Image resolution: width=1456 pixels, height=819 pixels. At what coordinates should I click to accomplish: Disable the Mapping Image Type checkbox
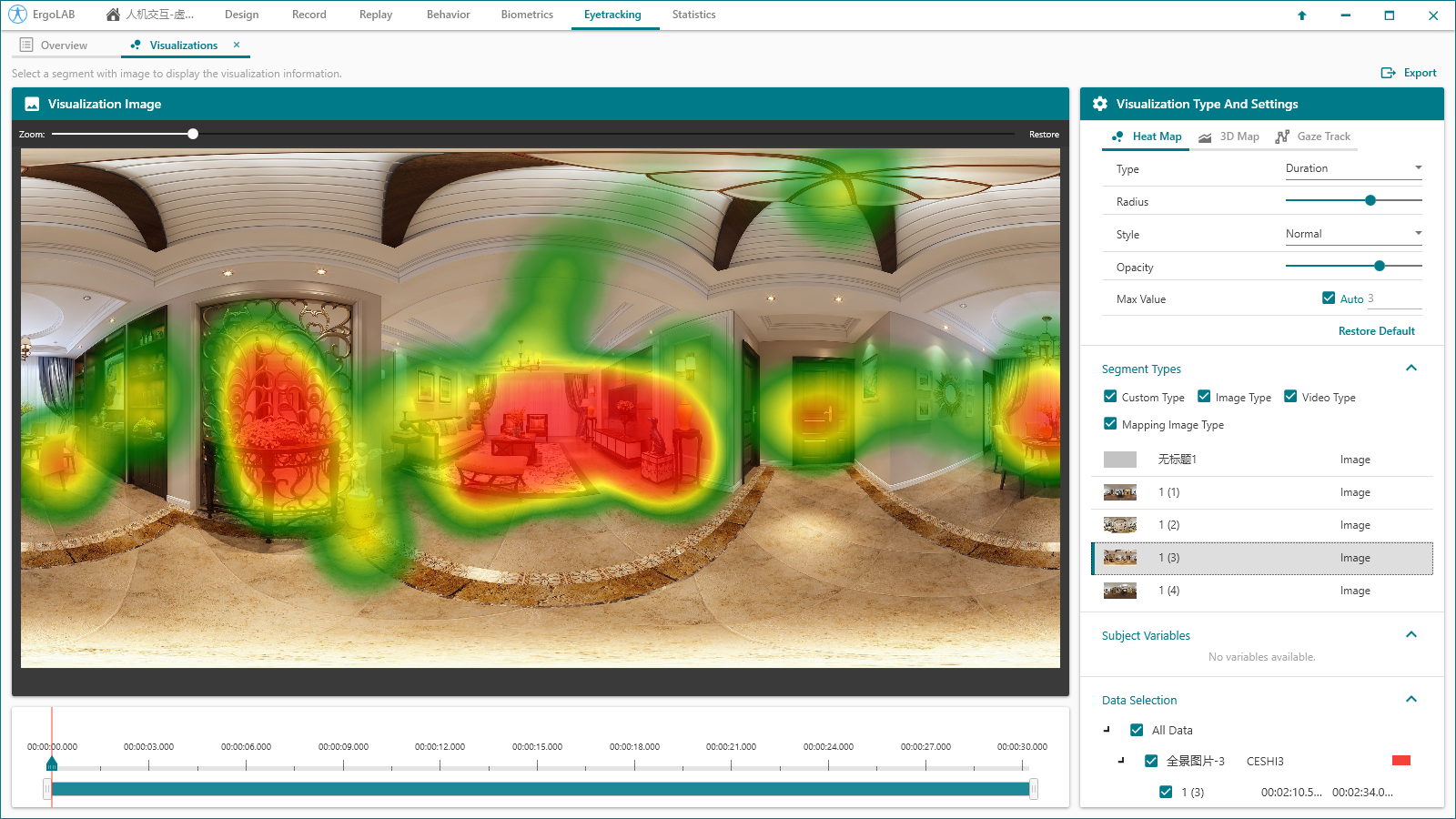tap(1110, 424)
